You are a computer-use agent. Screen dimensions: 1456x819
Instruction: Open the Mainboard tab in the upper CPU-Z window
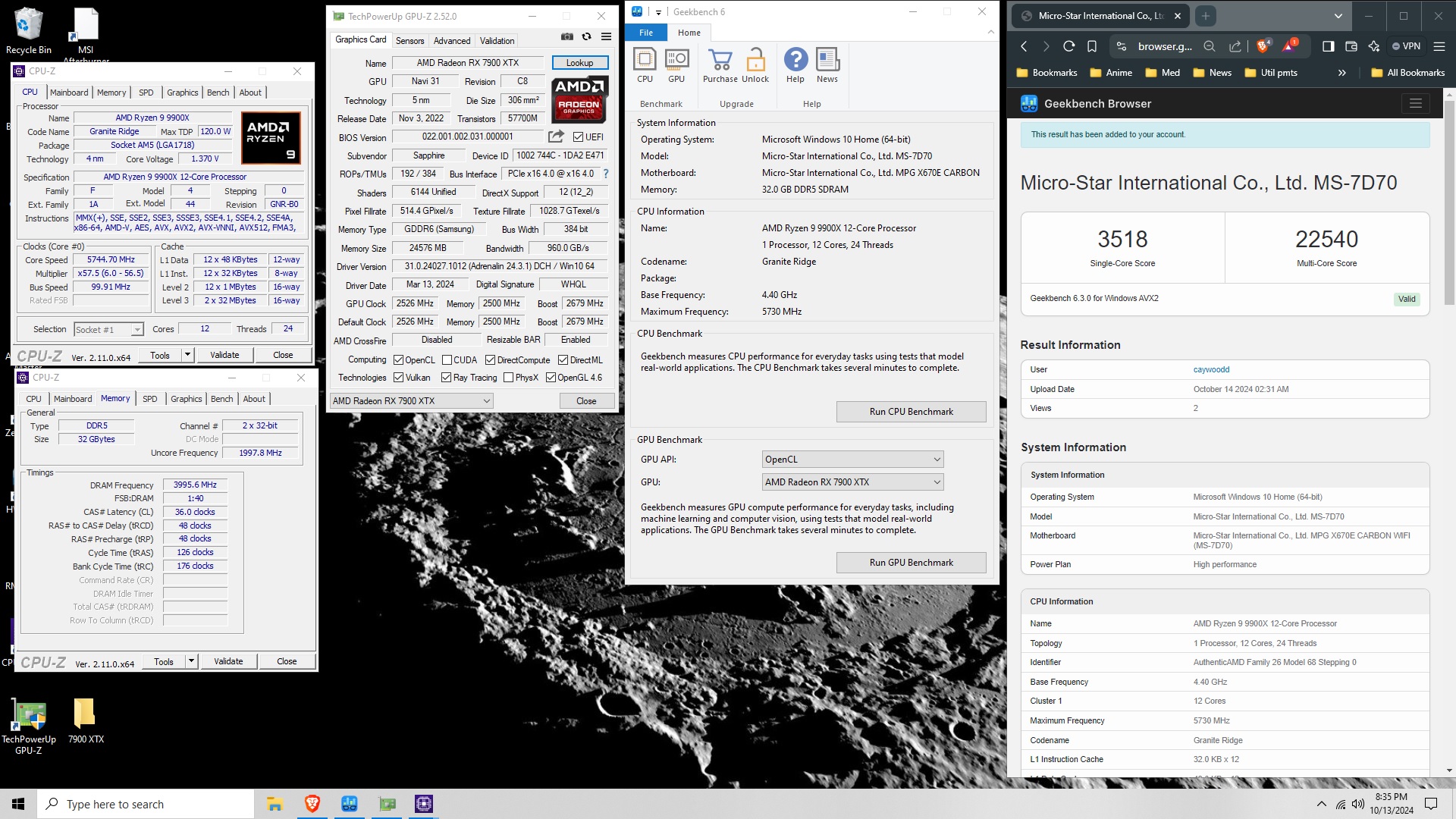click(x=69, y=93)
